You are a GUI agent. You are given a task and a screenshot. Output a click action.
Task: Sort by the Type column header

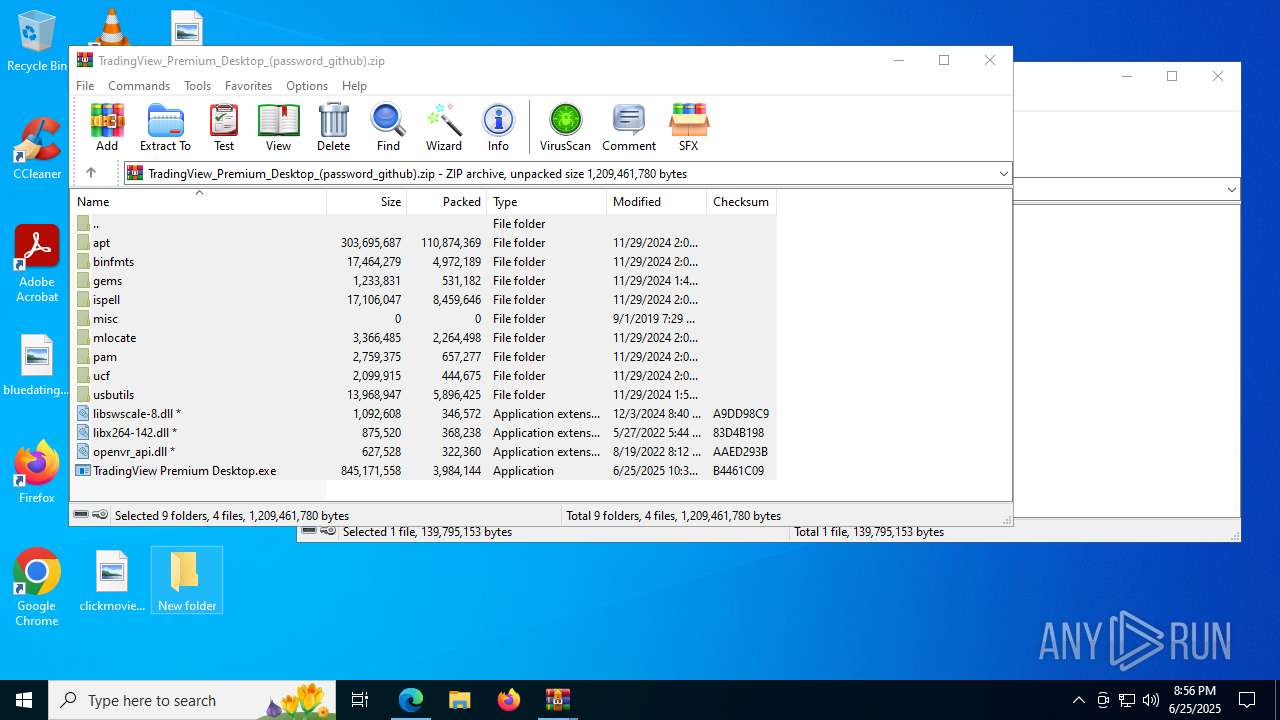click(547, 201)
